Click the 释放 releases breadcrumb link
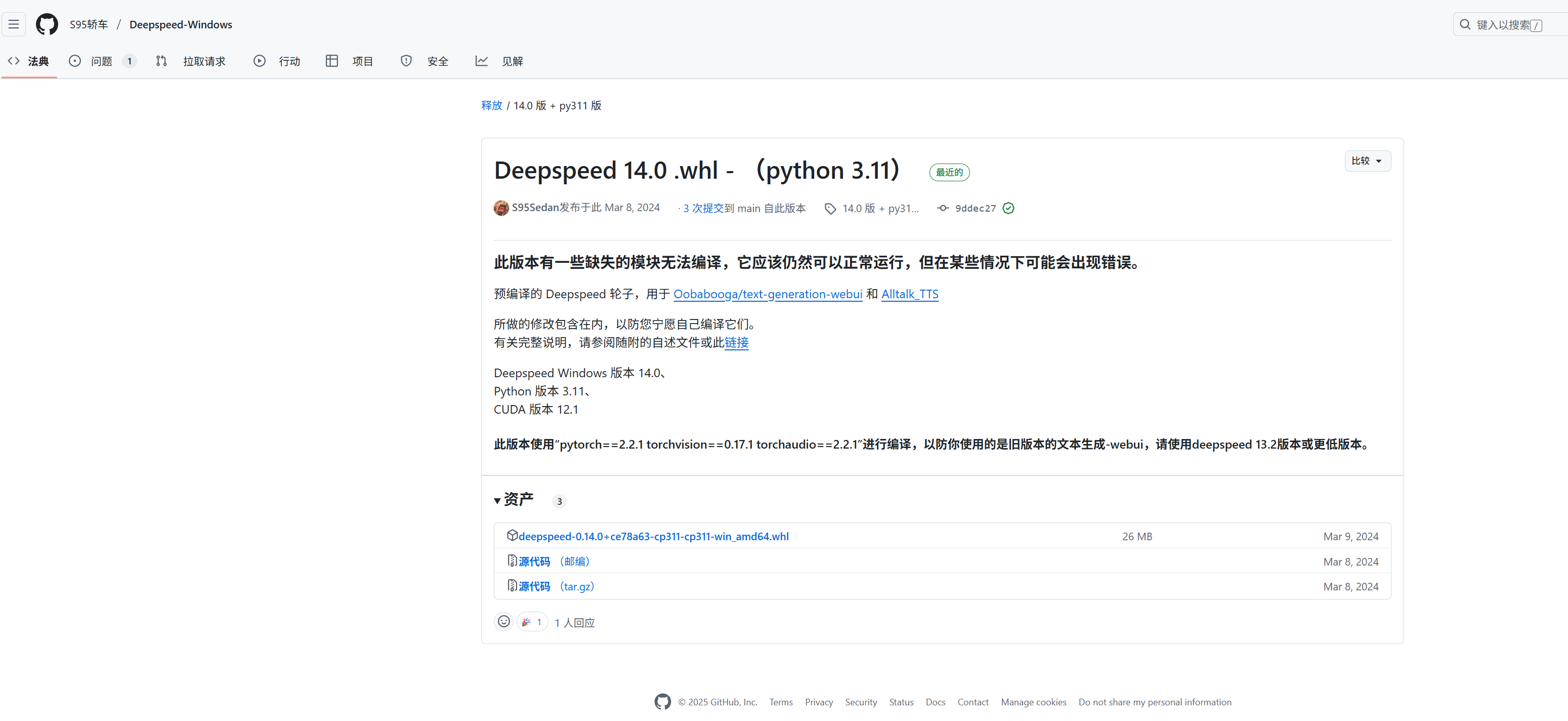The height and width of the screenshot is (721, 1568). click(491, 105)
